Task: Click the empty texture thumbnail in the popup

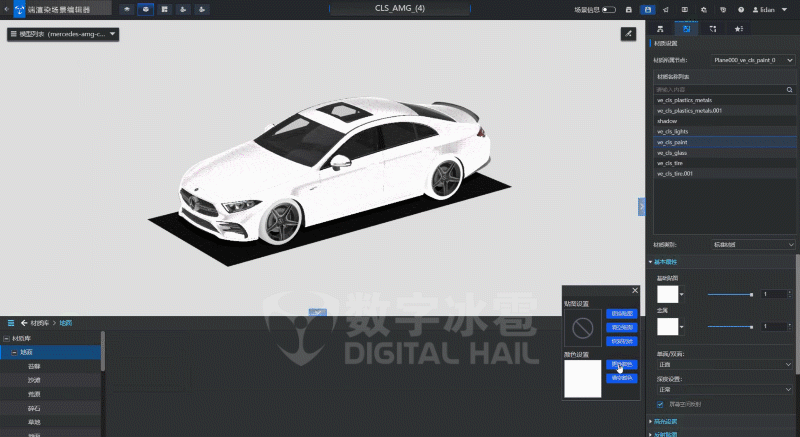Action: click(x=583, y=328)
